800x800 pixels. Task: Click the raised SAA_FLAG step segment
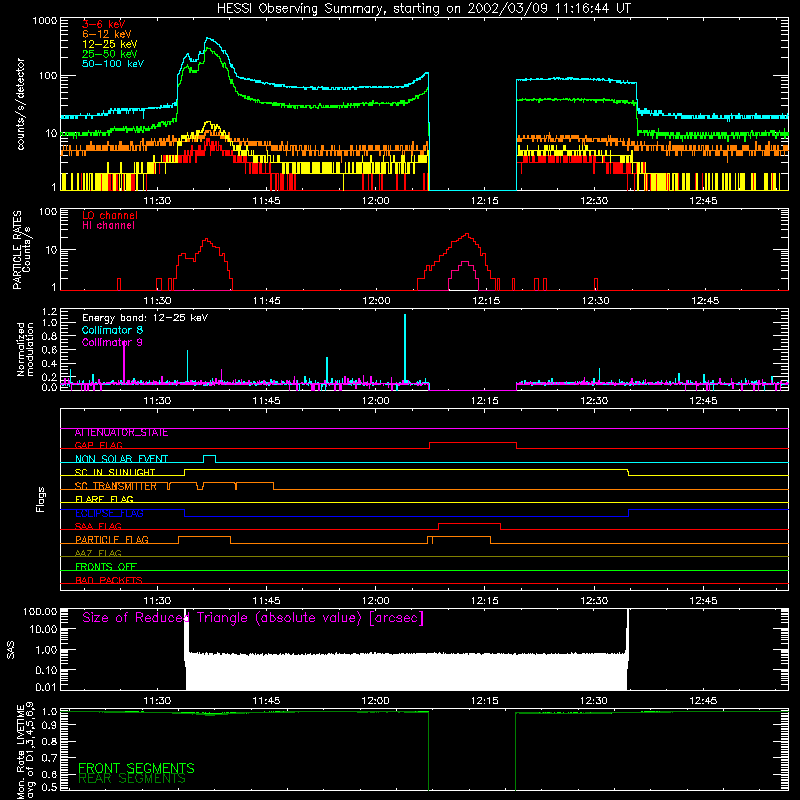click(x=469, y=524)
